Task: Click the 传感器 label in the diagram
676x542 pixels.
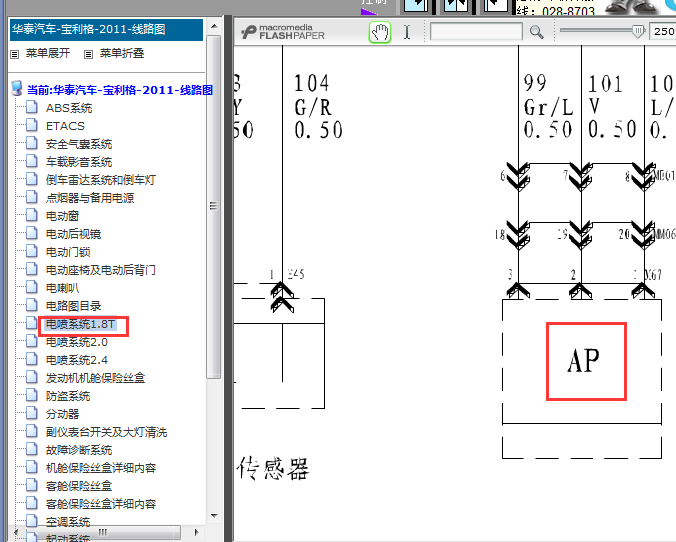Action: pos(273,469)
